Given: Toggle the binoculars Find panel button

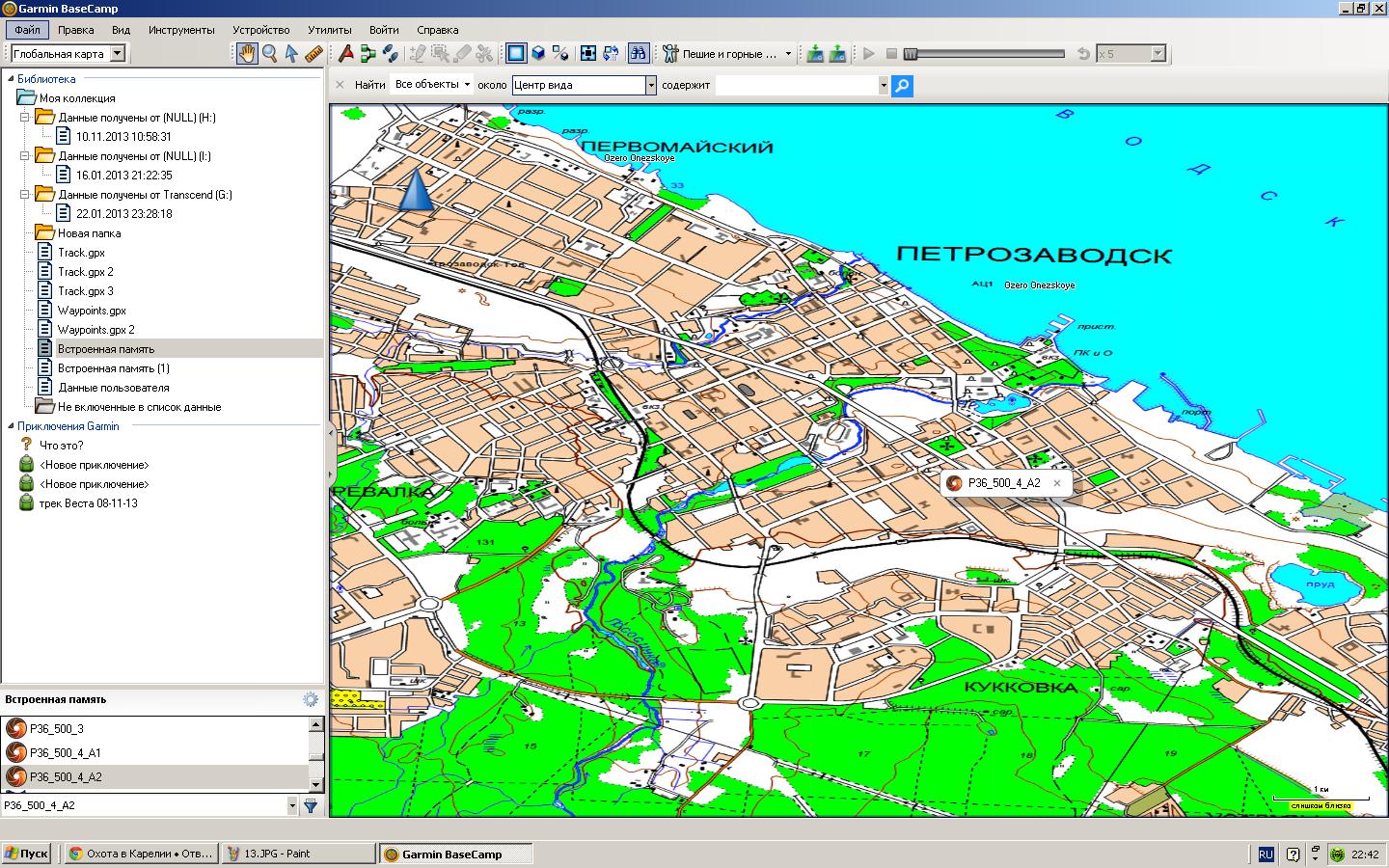Looking at the screenshot, I should click(638, 54).
